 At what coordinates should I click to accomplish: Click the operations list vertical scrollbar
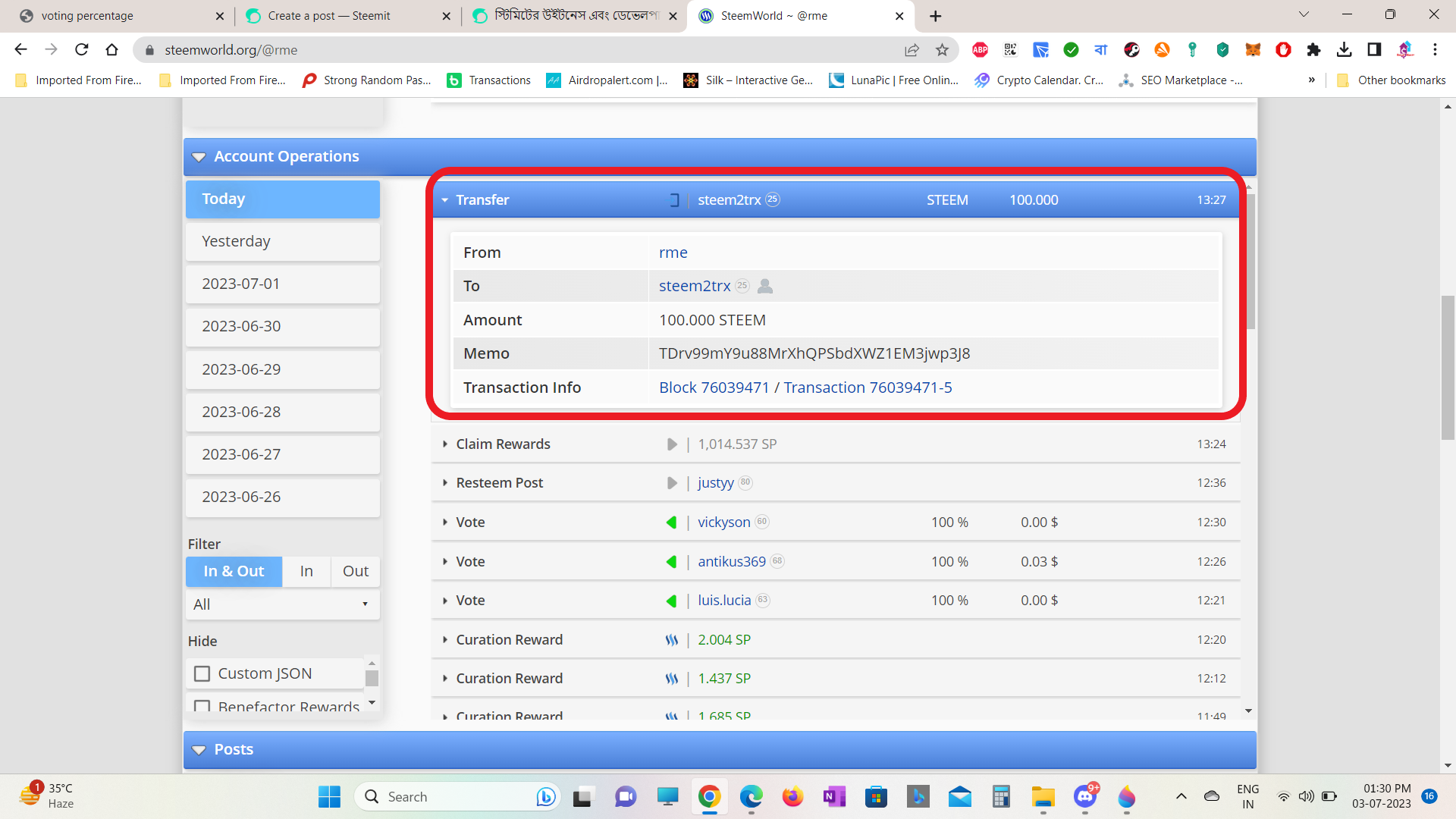1249,262
